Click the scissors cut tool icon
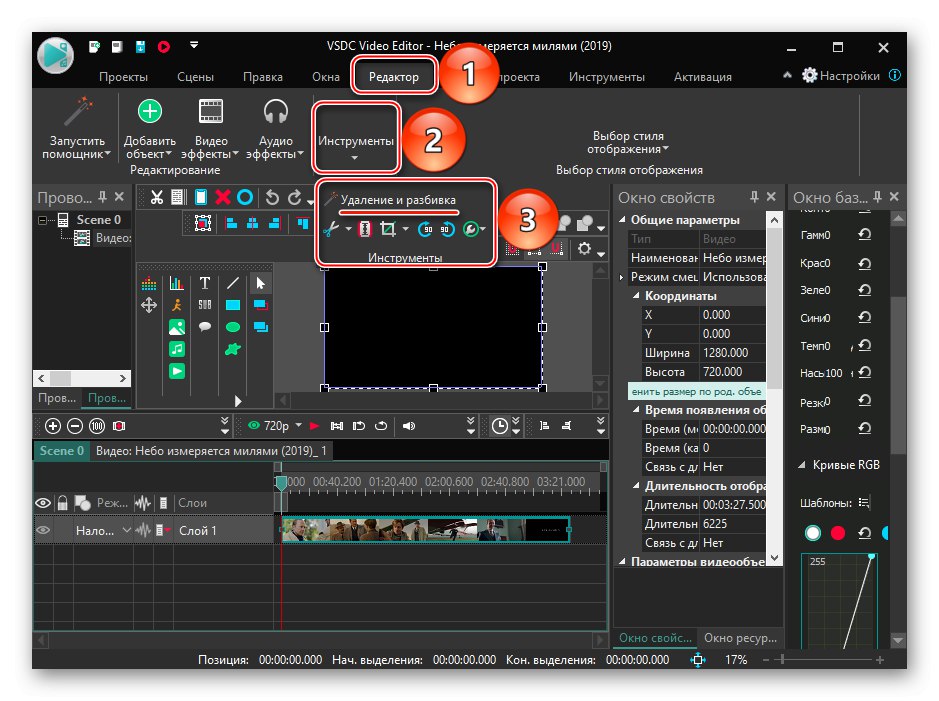Image resolution: width=939 pixels, height=701 pixels. tap(331, 229)
